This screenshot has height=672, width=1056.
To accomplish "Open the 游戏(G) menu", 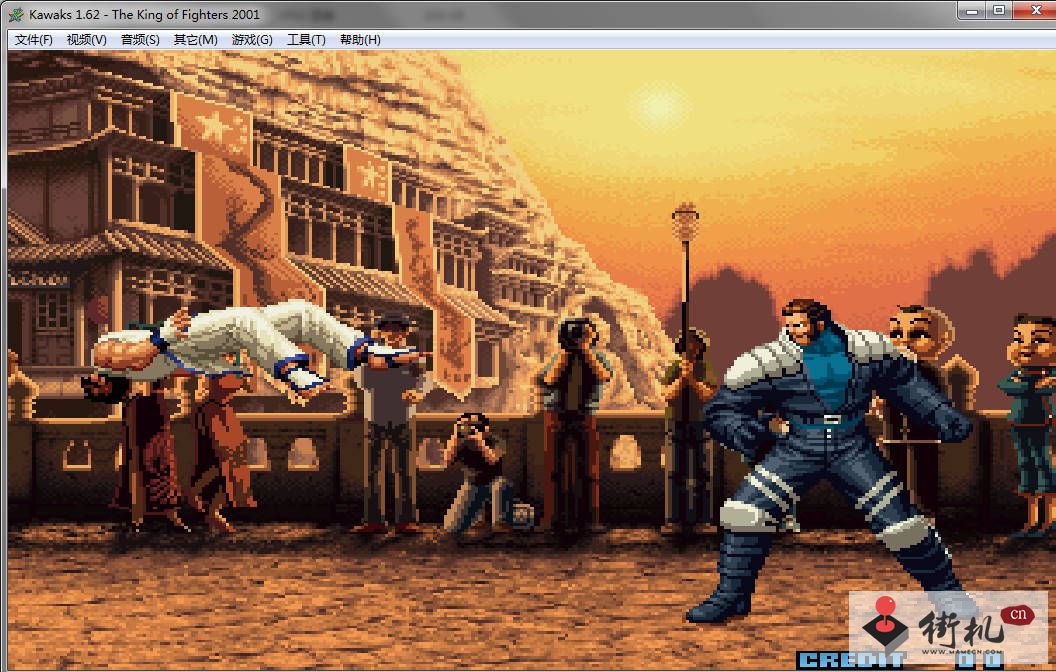I will (252, 40).
